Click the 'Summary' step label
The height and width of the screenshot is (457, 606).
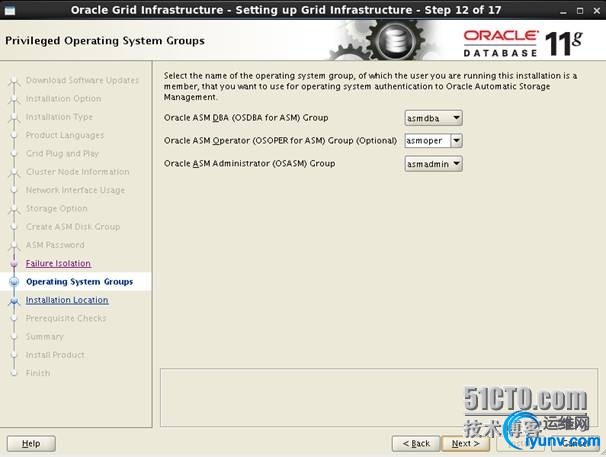[44, 336]
